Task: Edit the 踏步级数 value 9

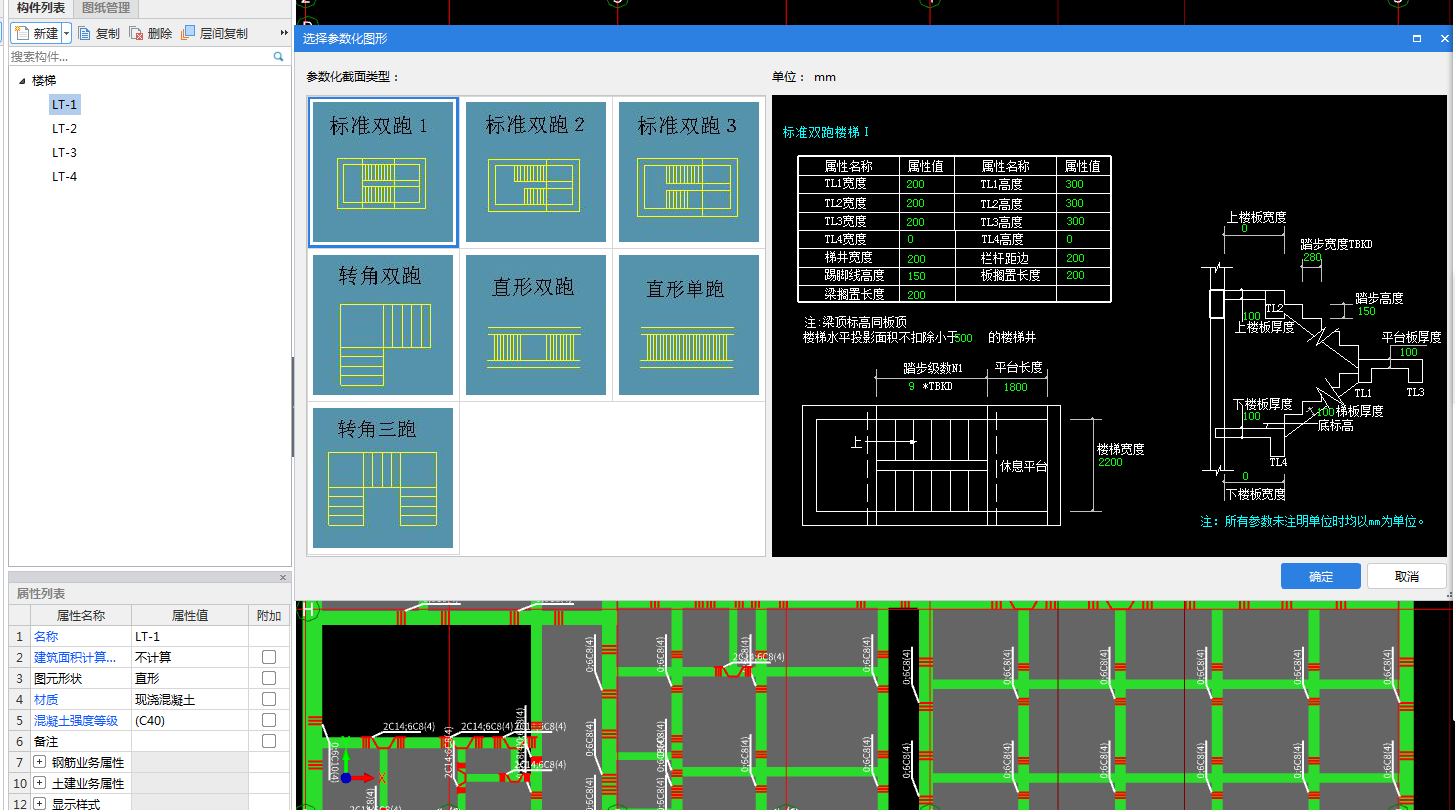Action: click(x=912, y=386)
